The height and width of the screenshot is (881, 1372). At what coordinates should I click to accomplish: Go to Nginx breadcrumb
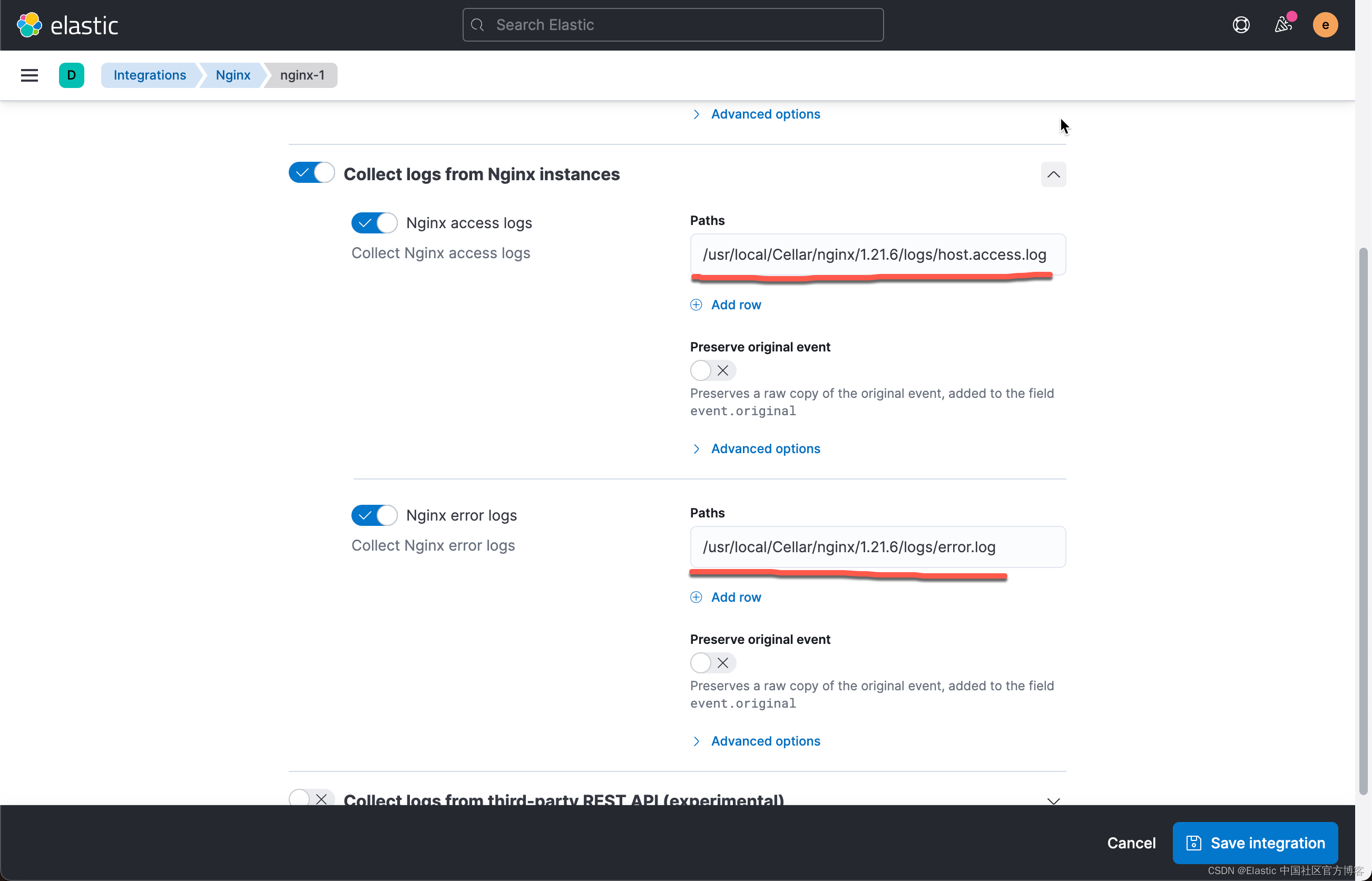pos(233,75)
